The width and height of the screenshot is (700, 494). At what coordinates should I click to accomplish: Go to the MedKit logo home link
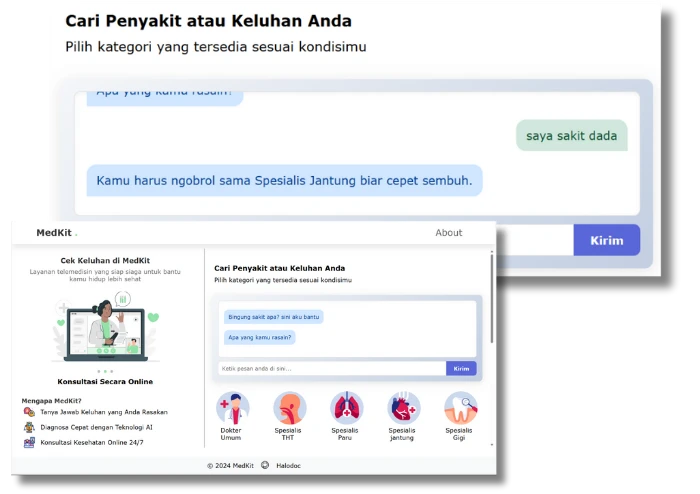pos(54,233)
